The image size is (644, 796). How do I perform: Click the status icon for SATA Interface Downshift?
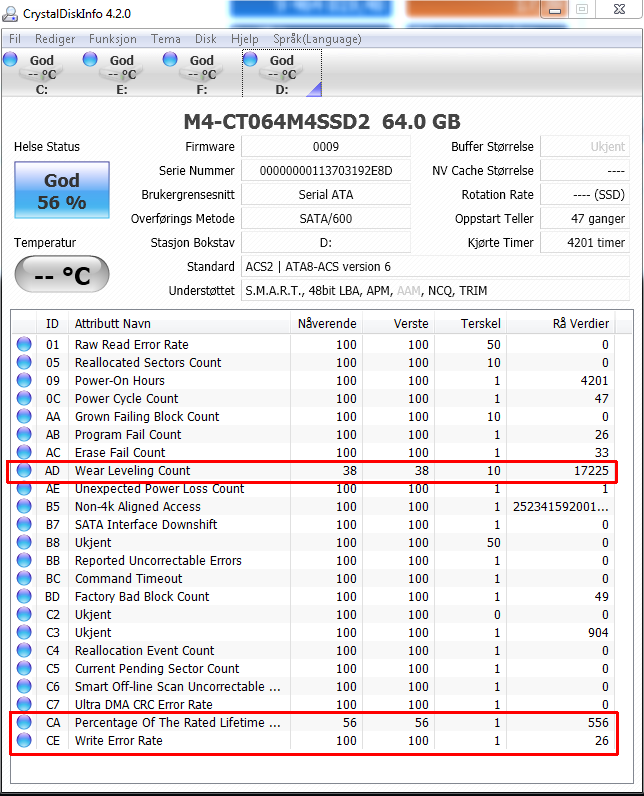(24, 524)
